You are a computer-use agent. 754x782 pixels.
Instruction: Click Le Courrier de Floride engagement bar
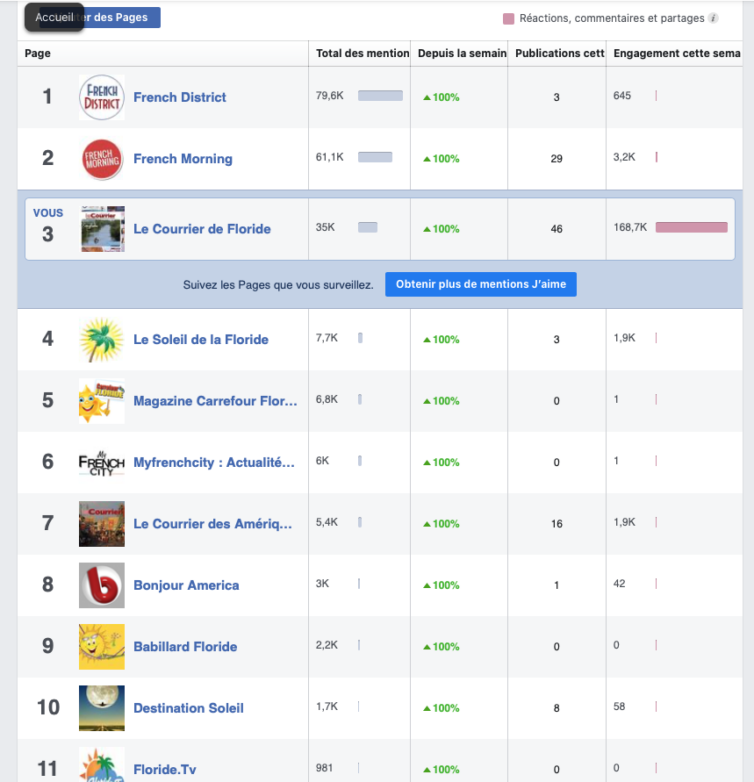click(x=691, y=228)
